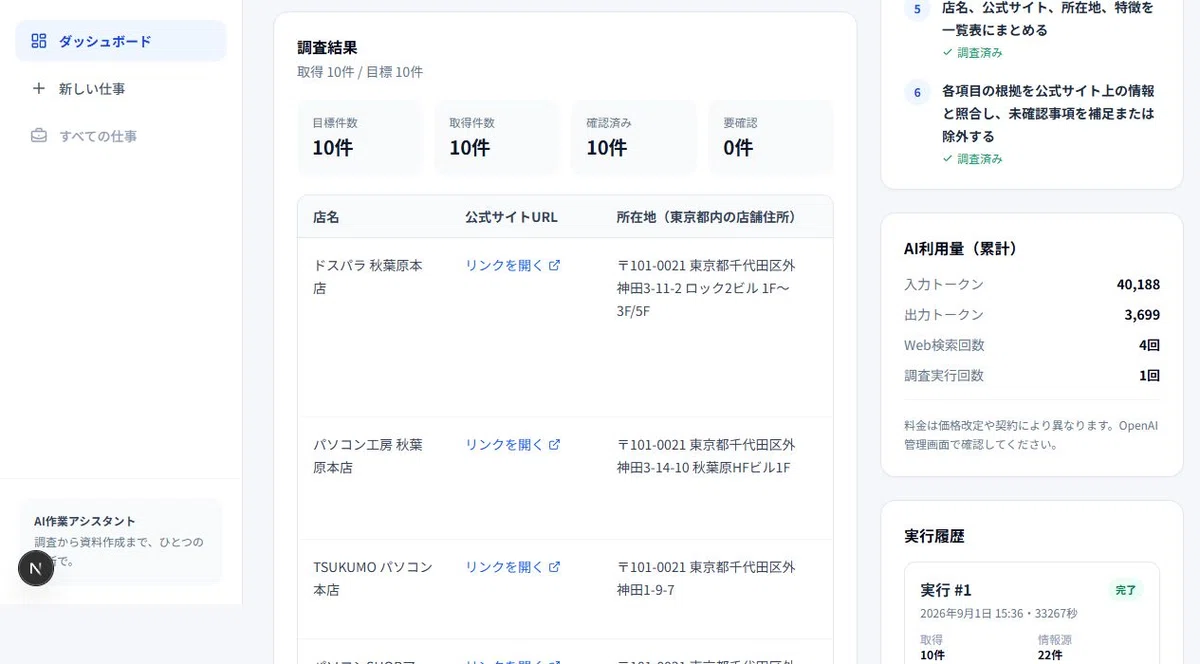Click the 調査済み status under step 5
This screenshot has height=664, width=1200.
point(972,52)
